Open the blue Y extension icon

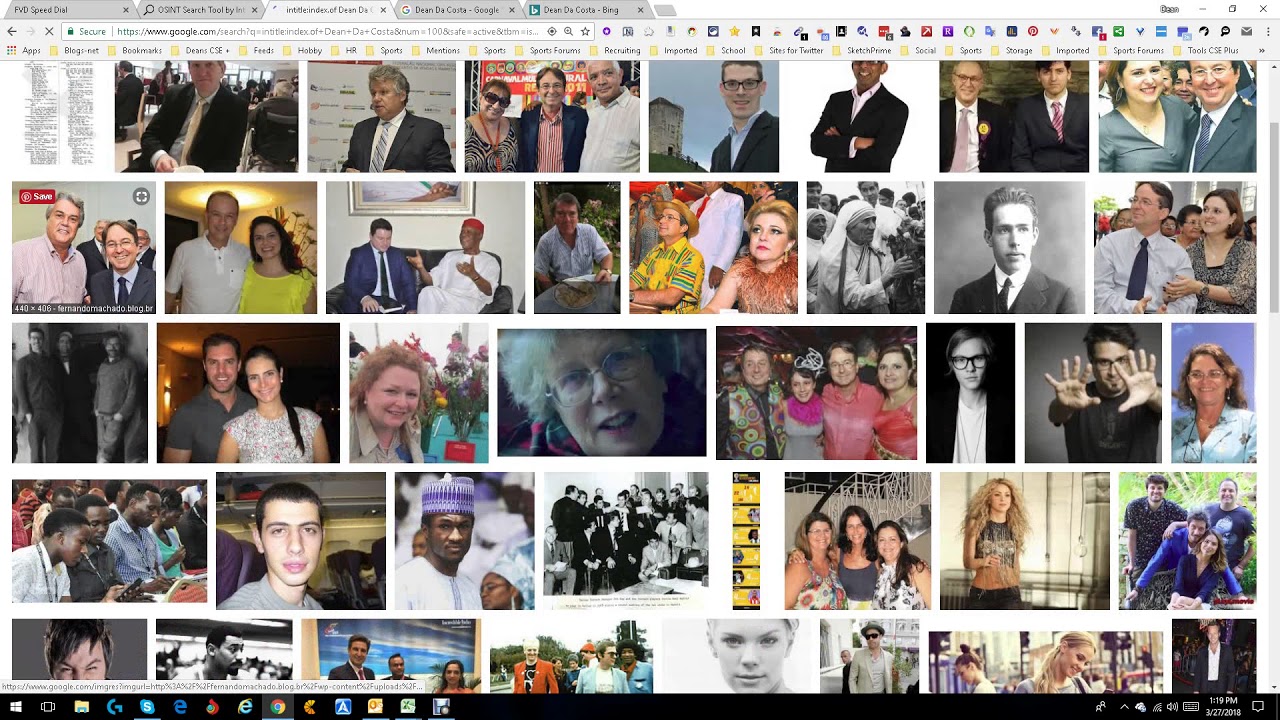(1140, 32)
